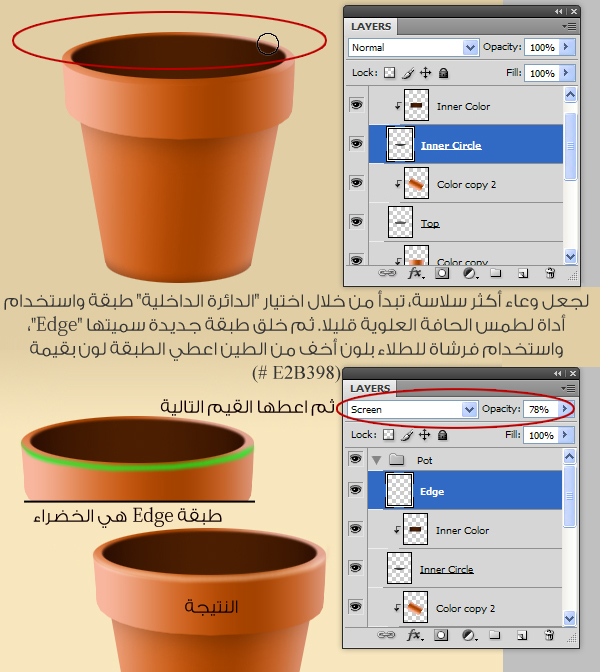This screenshot has height=672, width=600.
Task: Hide the Pot group with its eye icon
Action: [356, 459]
